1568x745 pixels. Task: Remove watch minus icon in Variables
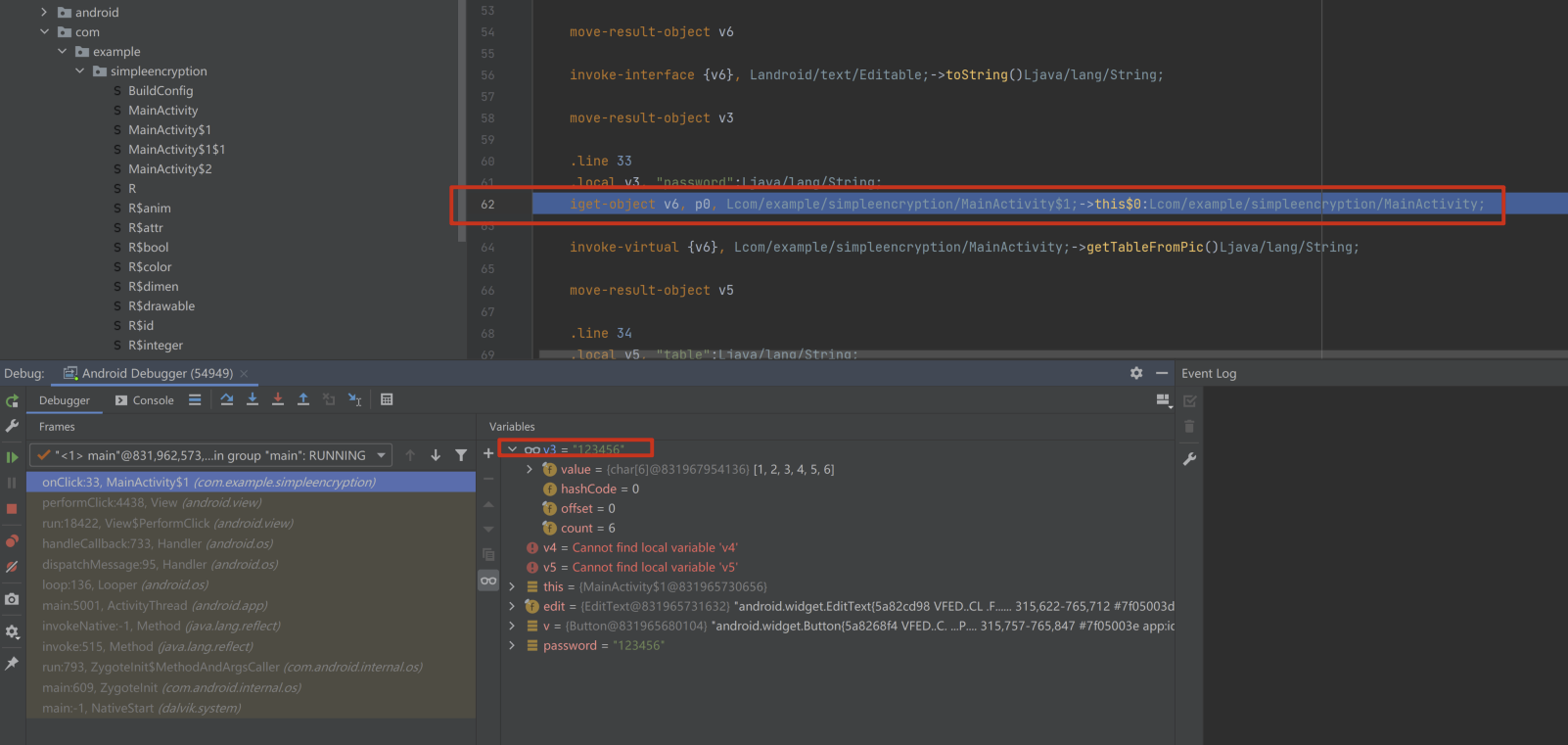tap(488, 479)
